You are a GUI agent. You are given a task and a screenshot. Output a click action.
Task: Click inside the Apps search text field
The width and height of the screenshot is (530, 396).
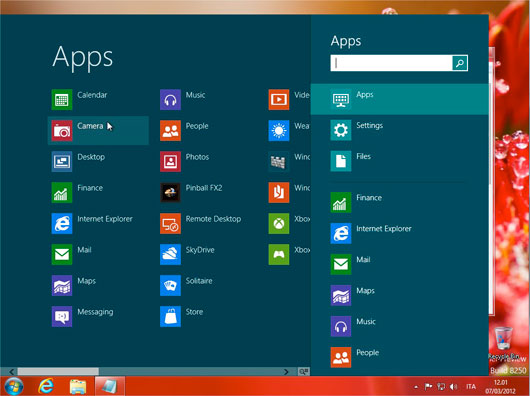pos(391,63)
